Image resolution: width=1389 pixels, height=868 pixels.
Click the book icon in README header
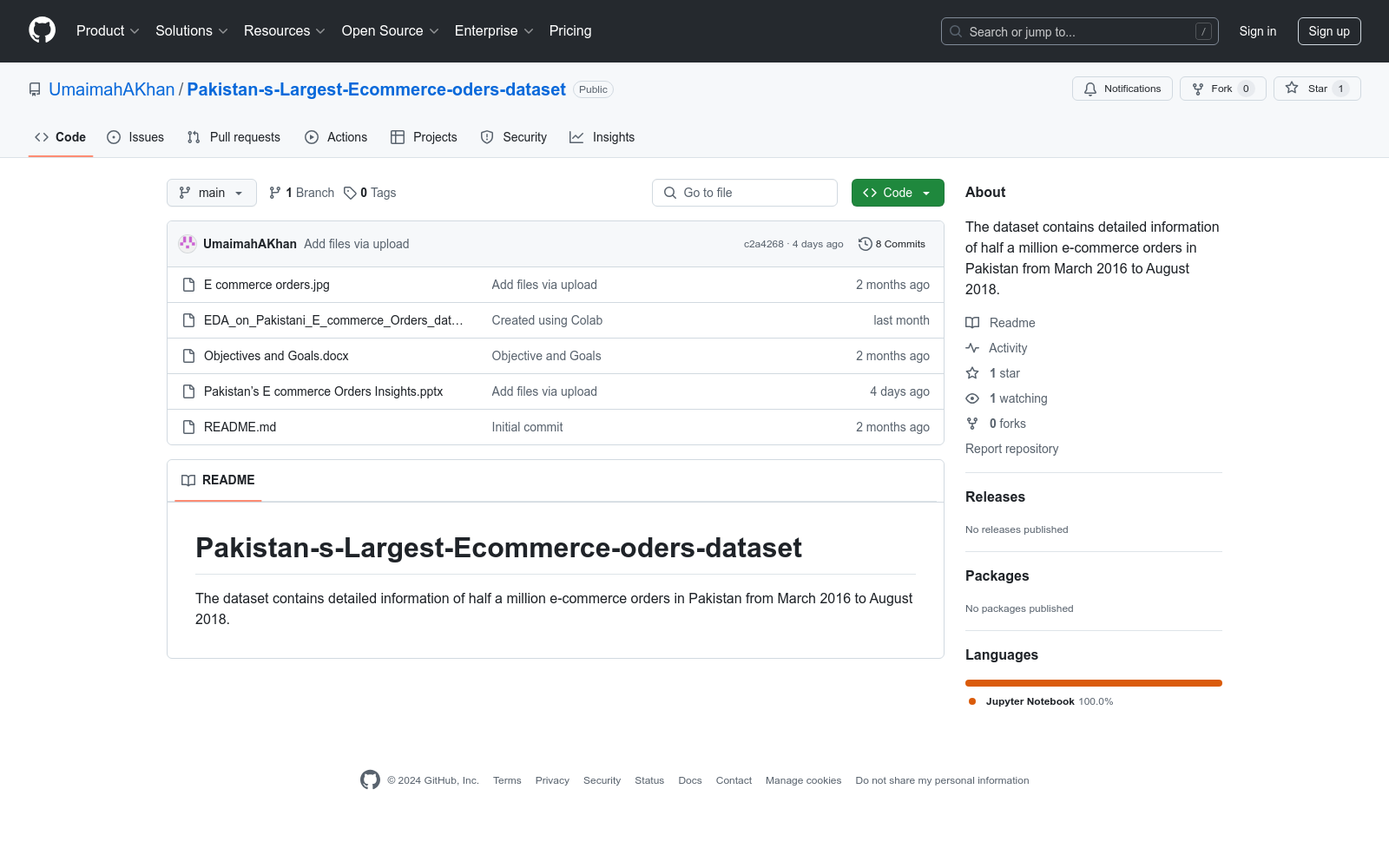(x=188, y=480)
